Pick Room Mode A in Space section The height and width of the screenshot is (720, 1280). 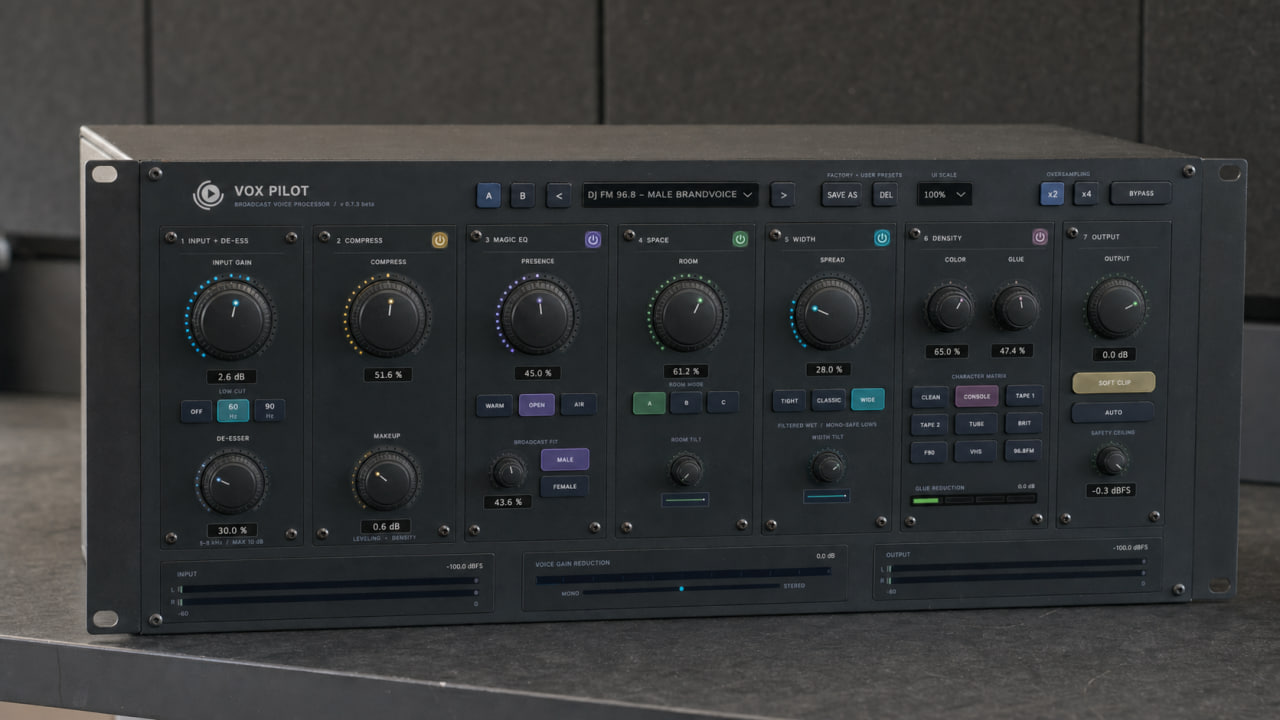click(649, 403)
